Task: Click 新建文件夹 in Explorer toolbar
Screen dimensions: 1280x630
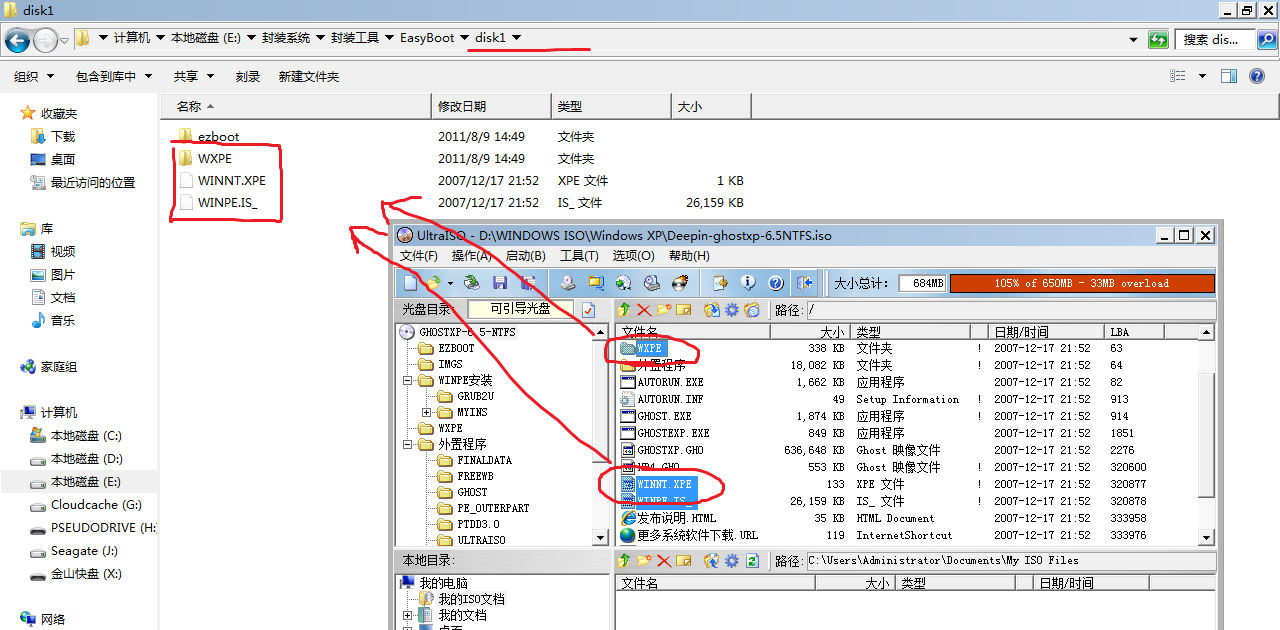Action: pos(309,76)
